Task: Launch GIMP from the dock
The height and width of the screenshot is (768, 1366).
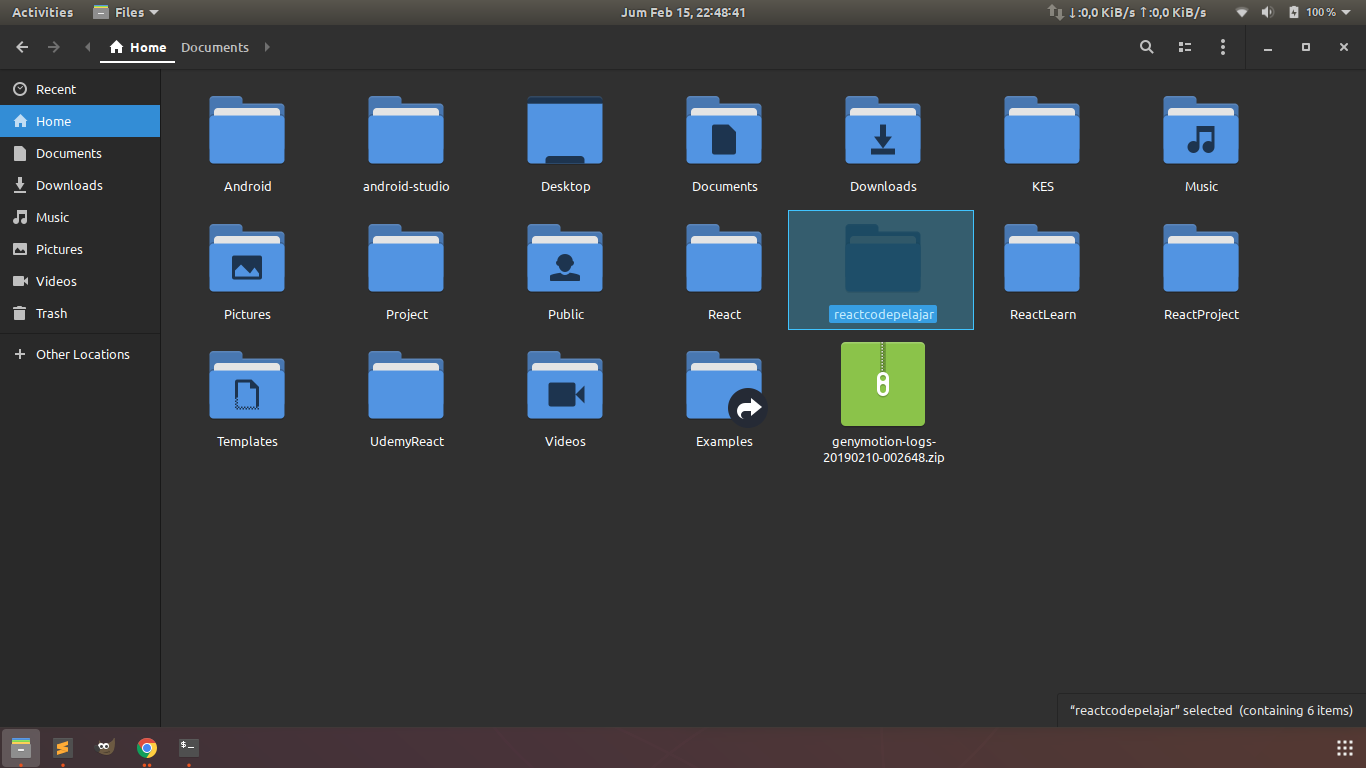Action: (x=104, y=747)
